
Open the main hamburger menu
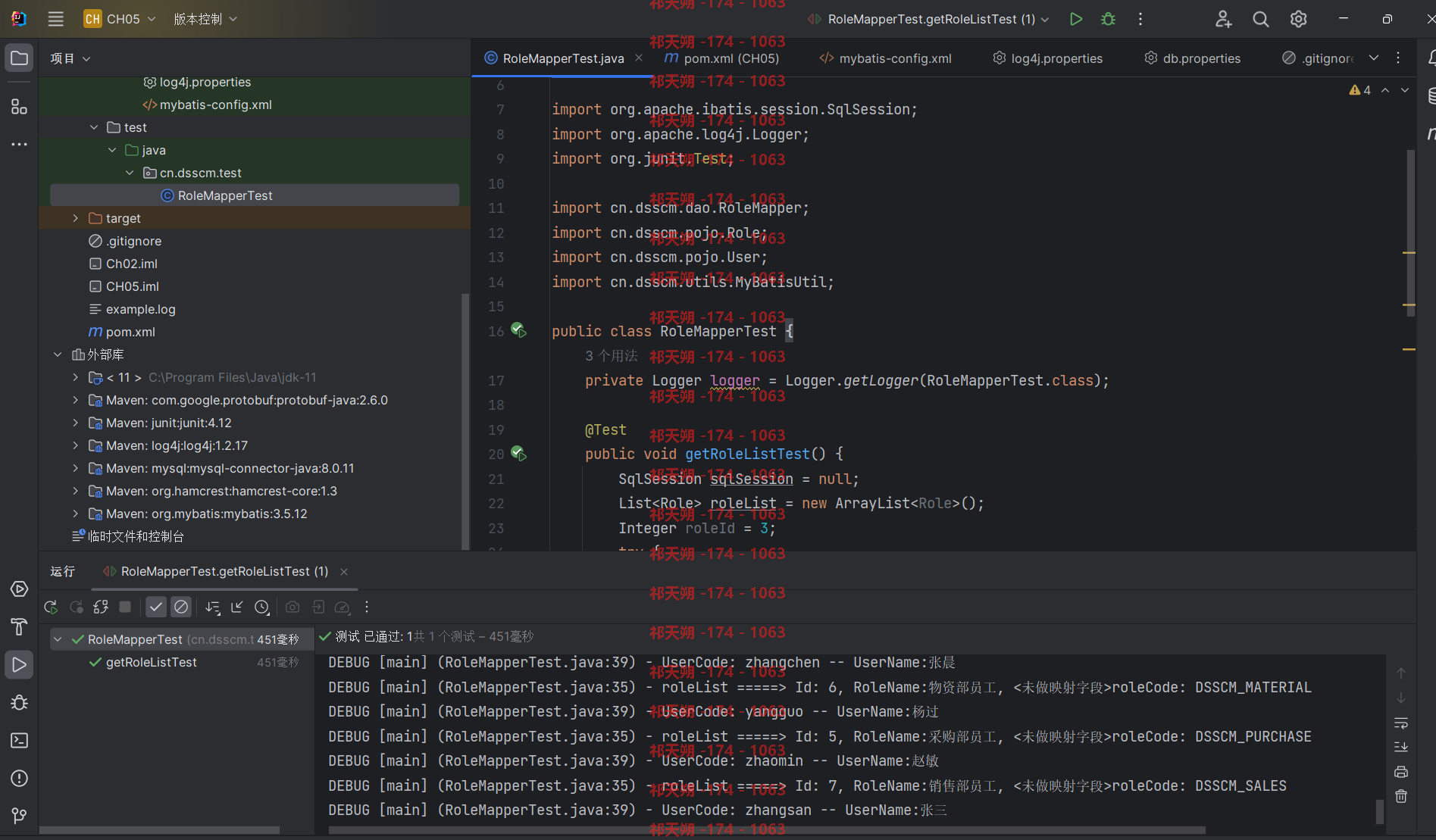coord(55,19)
